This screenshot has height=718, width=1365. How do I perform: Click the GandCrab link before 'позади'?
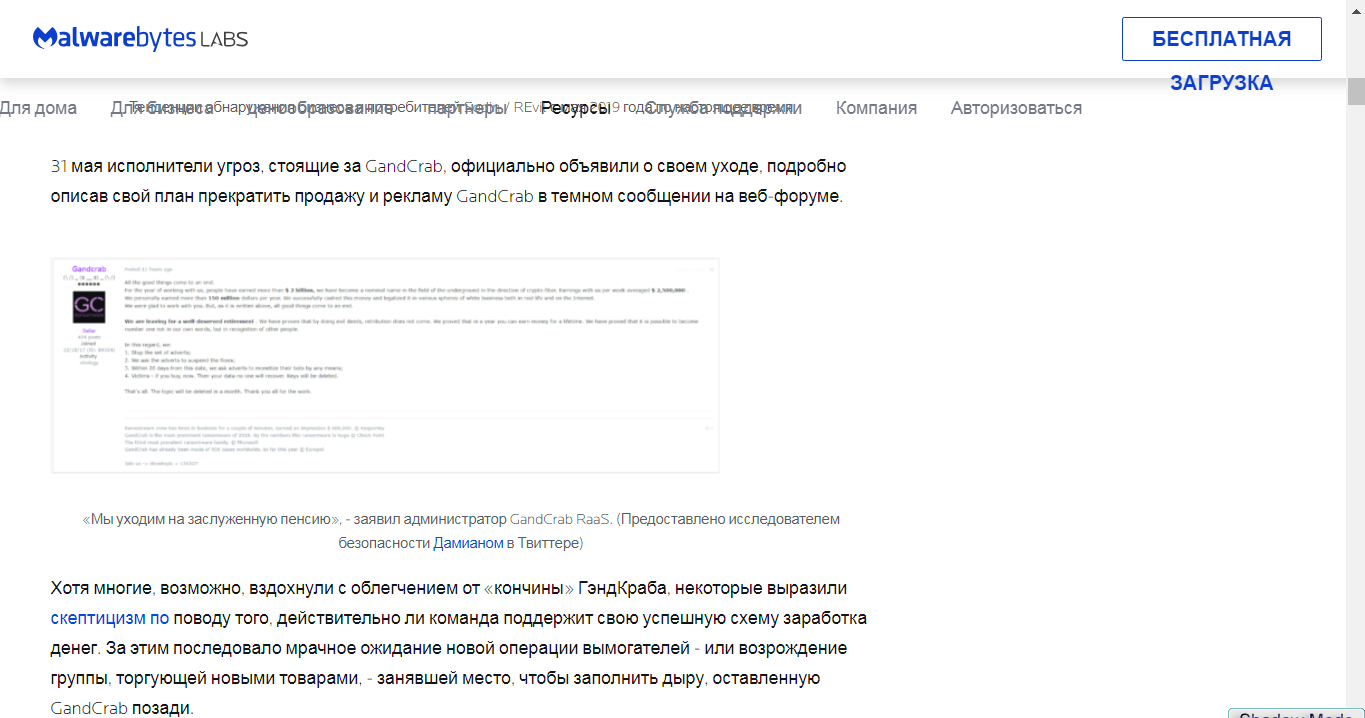(89, 708)
